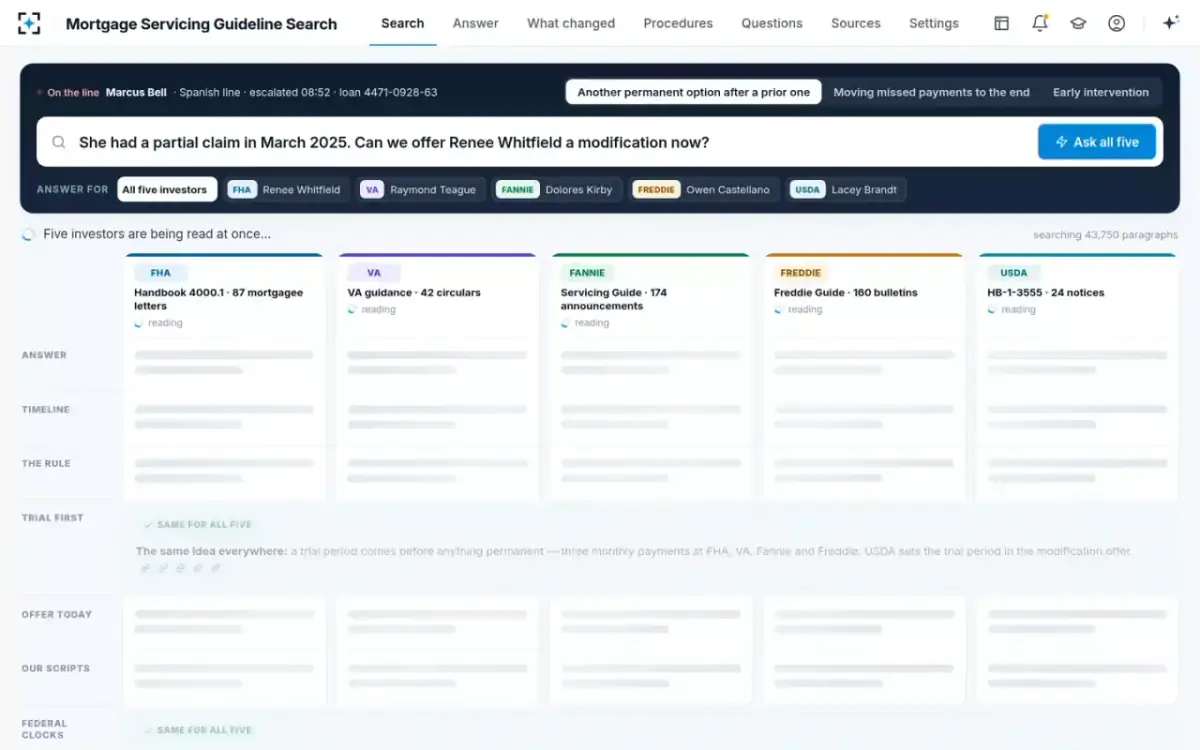Click 'Handbook 4000.1 · 87 mortgagee letters' heading
This screenshot has width=1200, height=750.
[218, 300]
